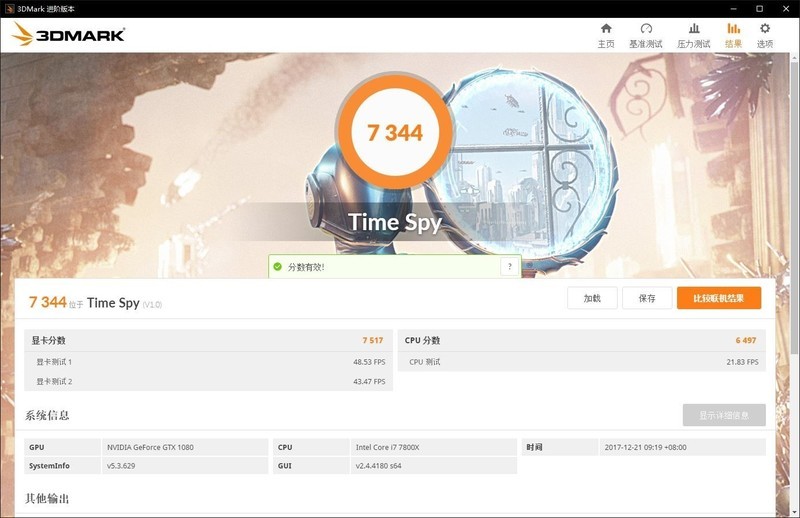The height and width of the screenshot is (518, 800).
Task: Click the 显卡分数 7 517 value
Action: coord(372,340)
